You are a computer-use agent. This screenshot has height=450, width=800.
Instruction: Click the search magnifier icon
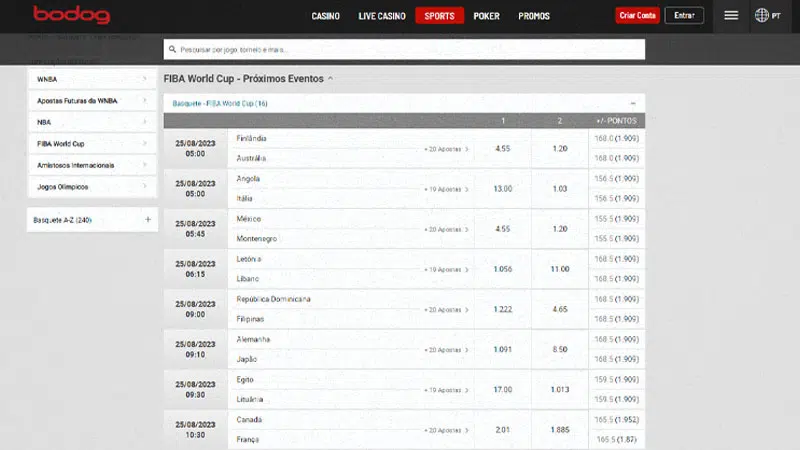pyautogui.click(x=173, y=49)
